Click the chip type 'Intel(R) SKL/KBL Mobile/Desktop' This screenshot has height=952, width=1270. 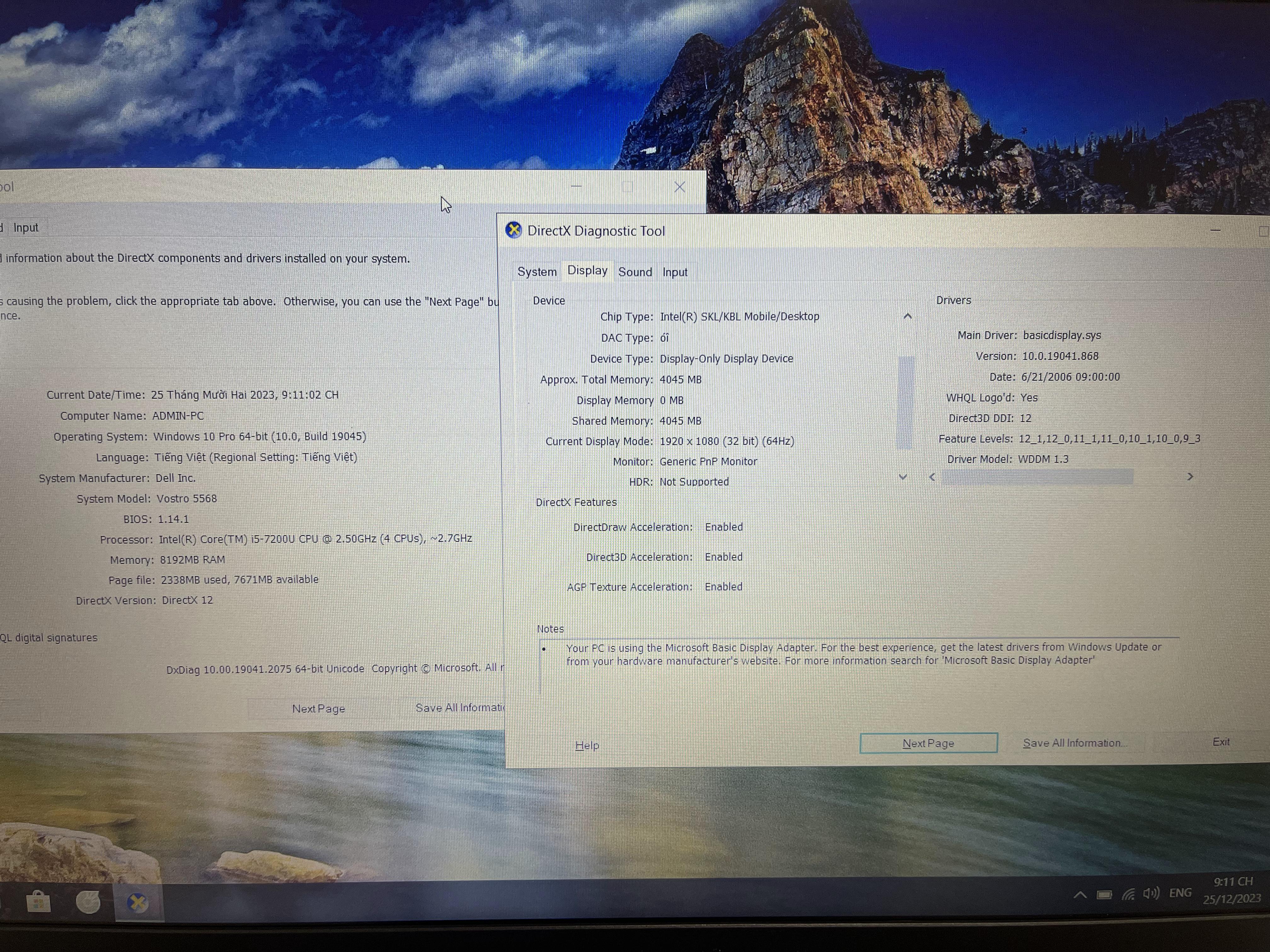click(740, 316)
